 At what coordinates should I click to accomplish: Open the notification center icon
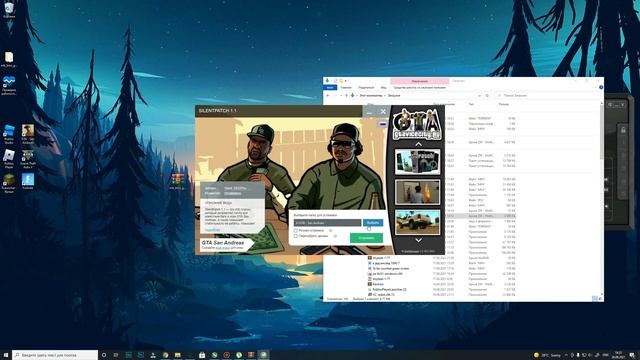point(632,355)
